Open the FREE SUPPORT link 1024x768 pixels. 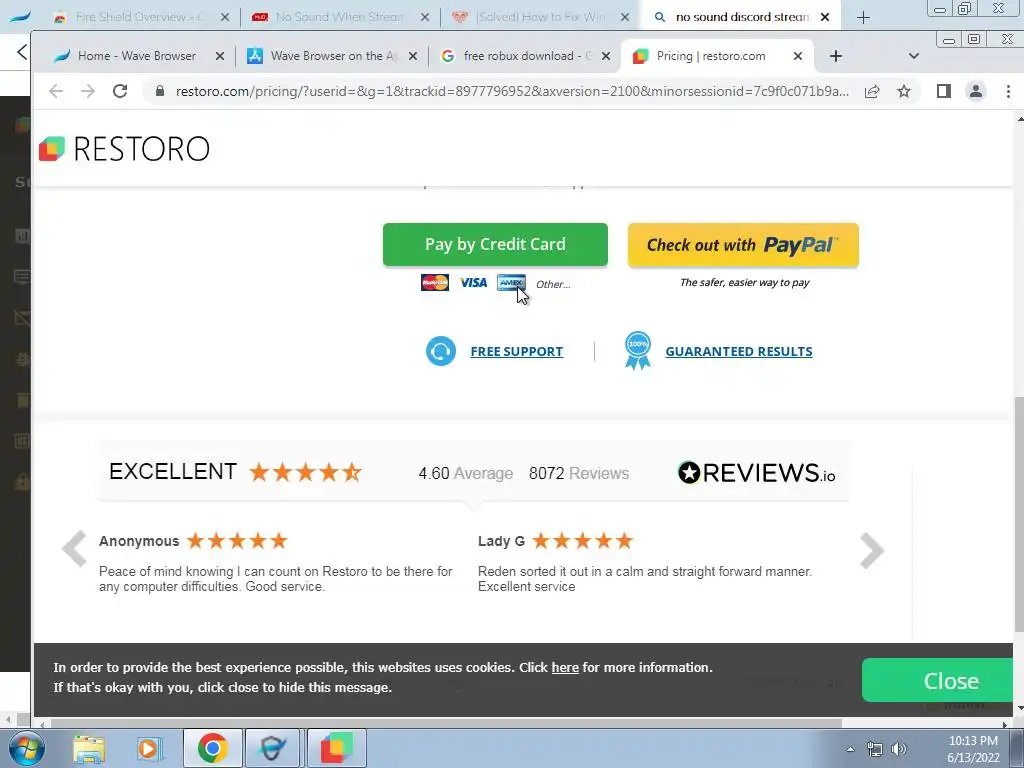[517, 351]
